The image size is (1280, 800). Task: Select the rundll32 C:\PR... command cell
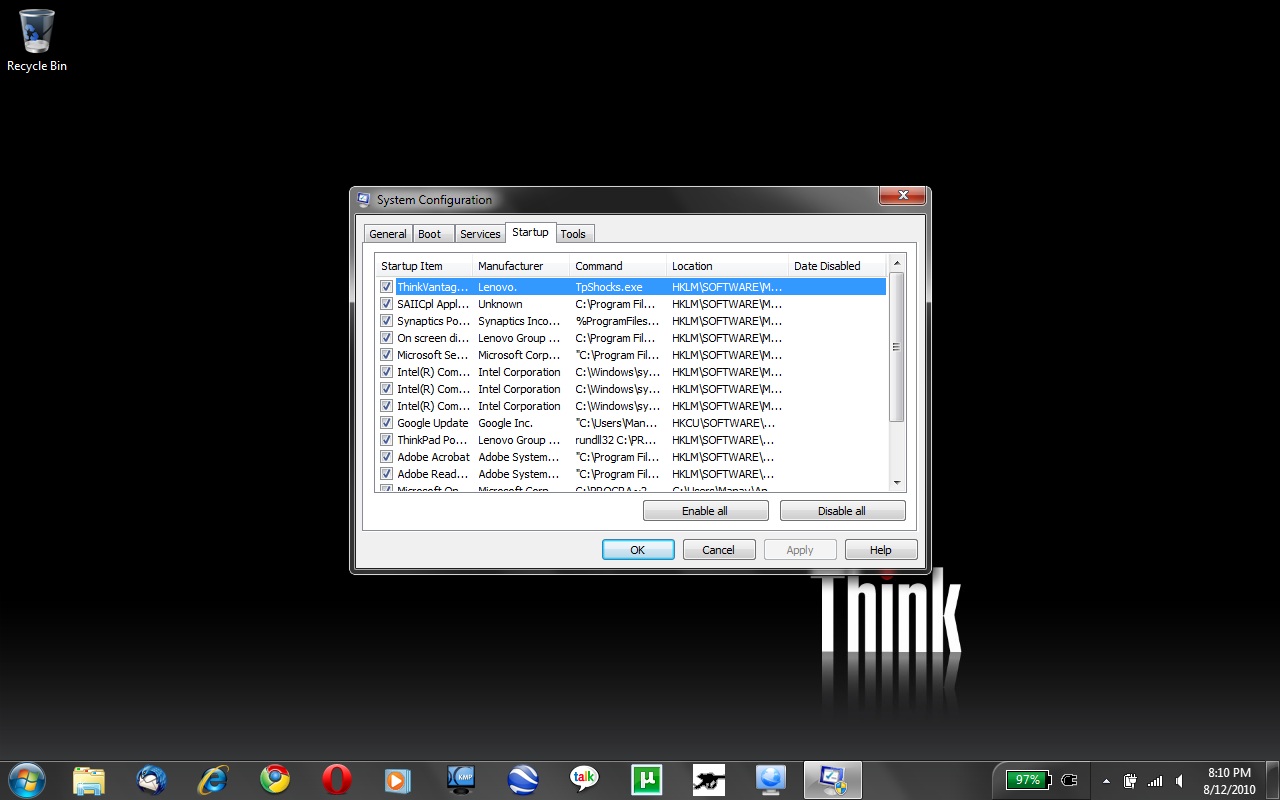tap(617, 440)
